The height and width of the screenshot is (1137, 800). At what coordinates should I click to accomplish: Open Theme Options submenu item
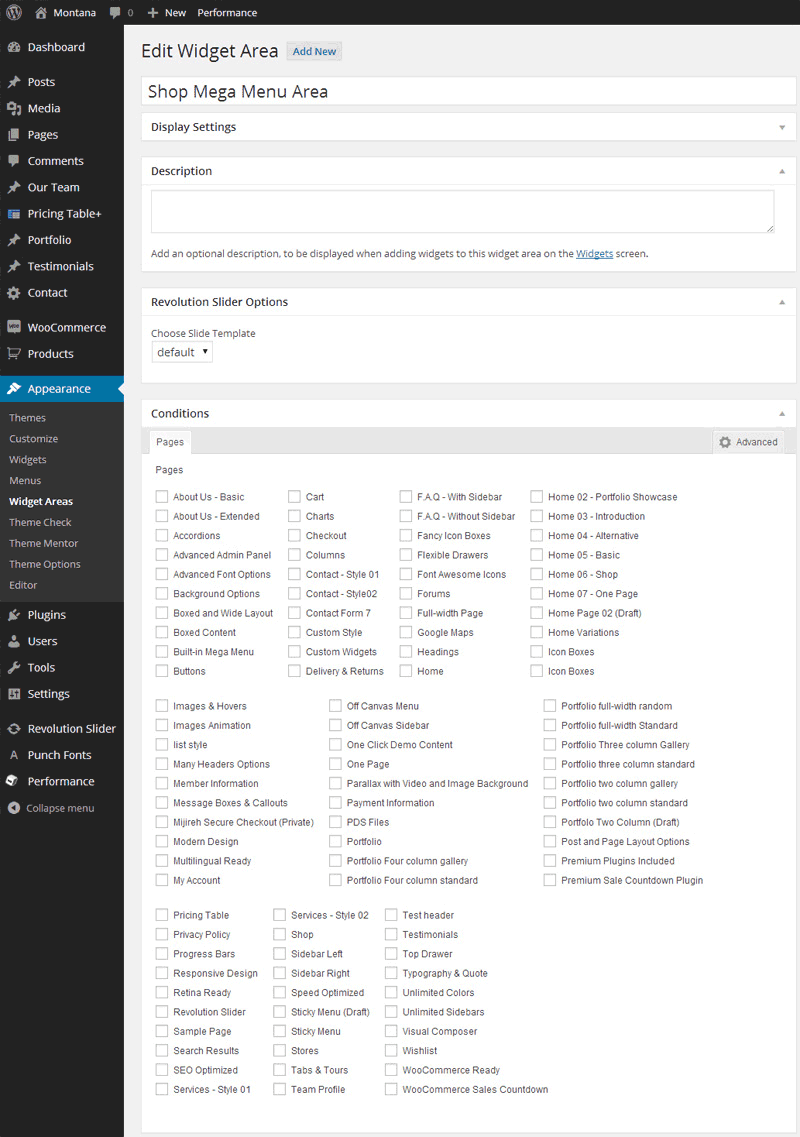point(44,564)
